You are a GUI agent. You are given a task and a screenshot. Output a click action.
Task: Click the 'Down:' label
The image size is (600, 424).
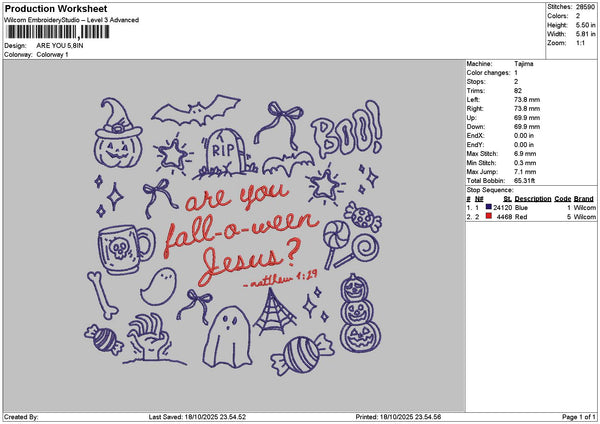(x=476, y=127)
